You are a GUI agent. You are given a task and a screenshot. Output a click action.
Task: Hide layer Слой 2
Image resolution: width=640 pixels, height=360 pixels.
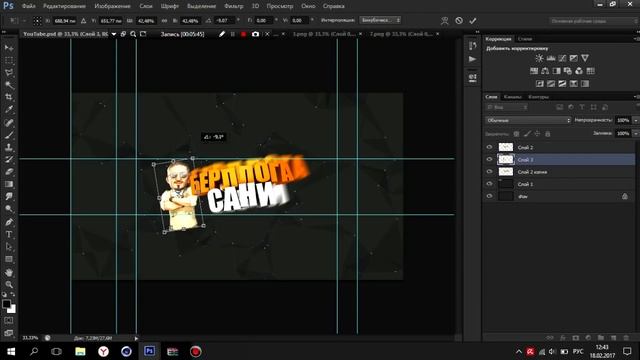click(x=489, y=147)
